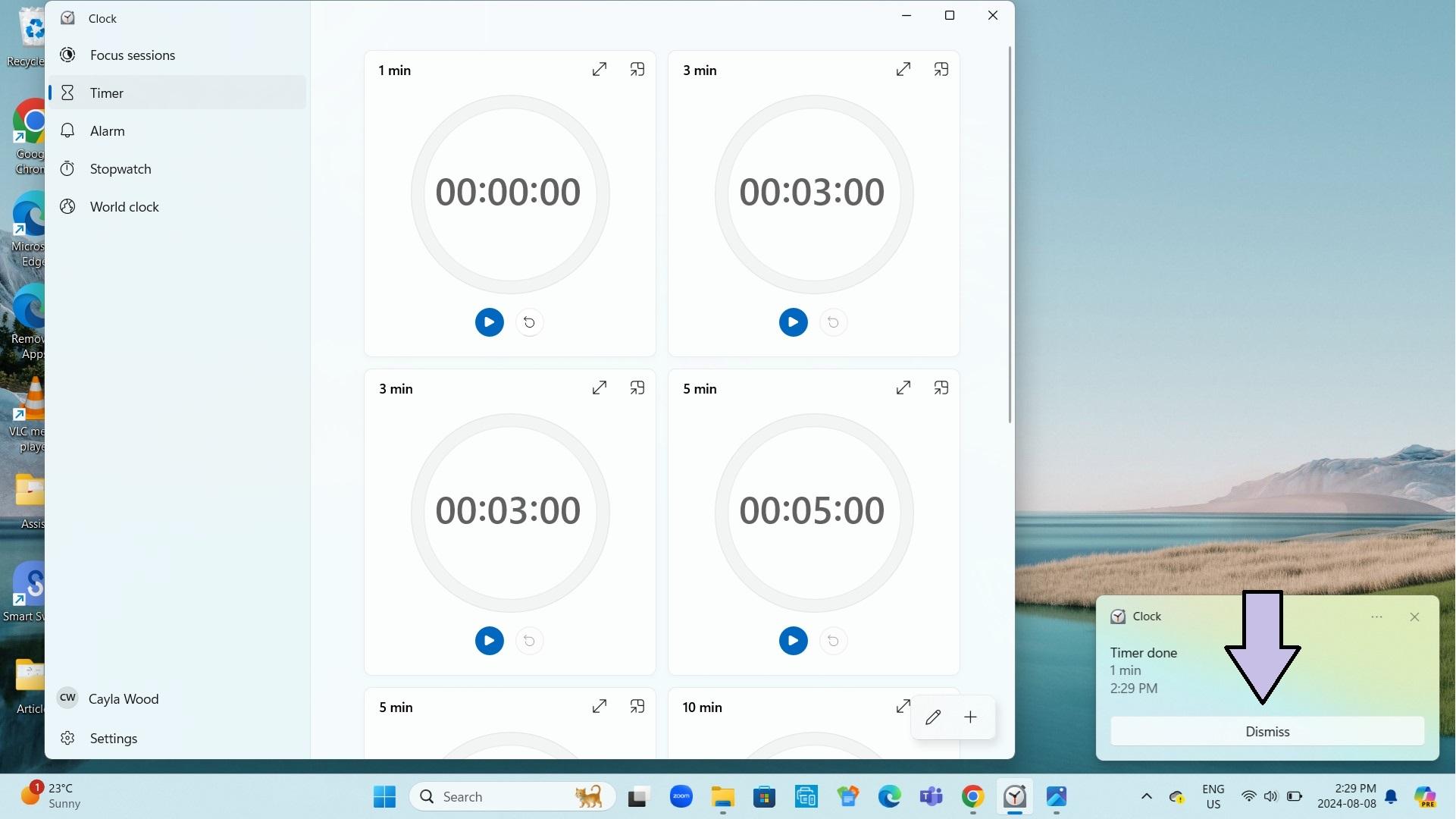Open Focus sessions in sidebar
Image resolution: width=1456 pixels, height=819 pixels.
(177, 55)
